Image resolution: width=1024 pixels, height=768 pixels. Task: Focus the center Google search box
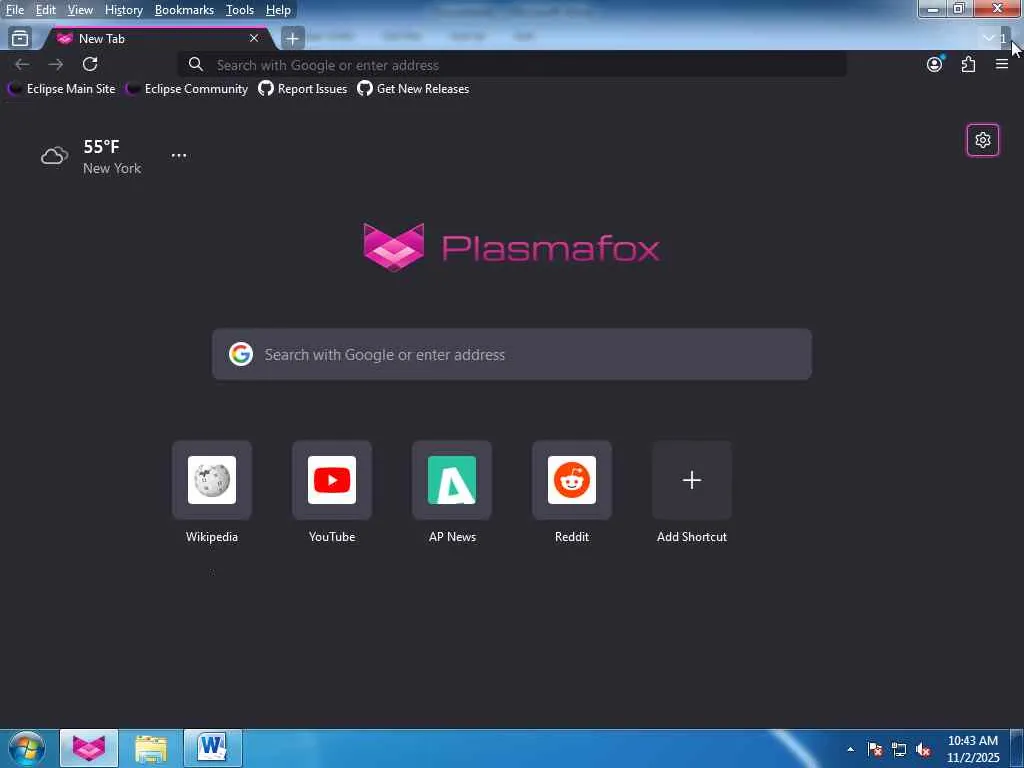[512, 354]
